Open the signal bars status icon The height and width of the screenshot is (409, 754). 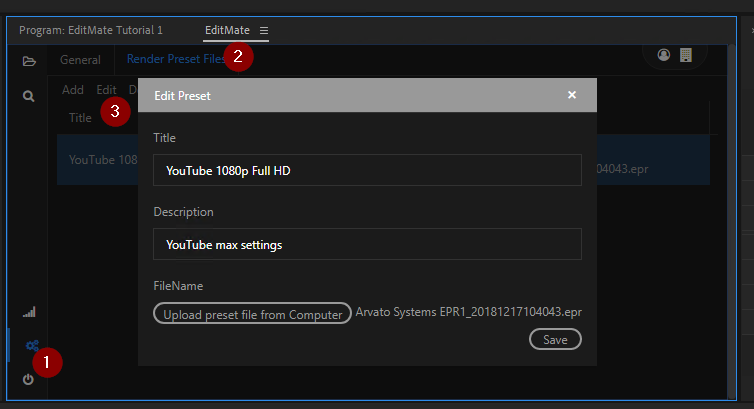click(x=29, y=312)
